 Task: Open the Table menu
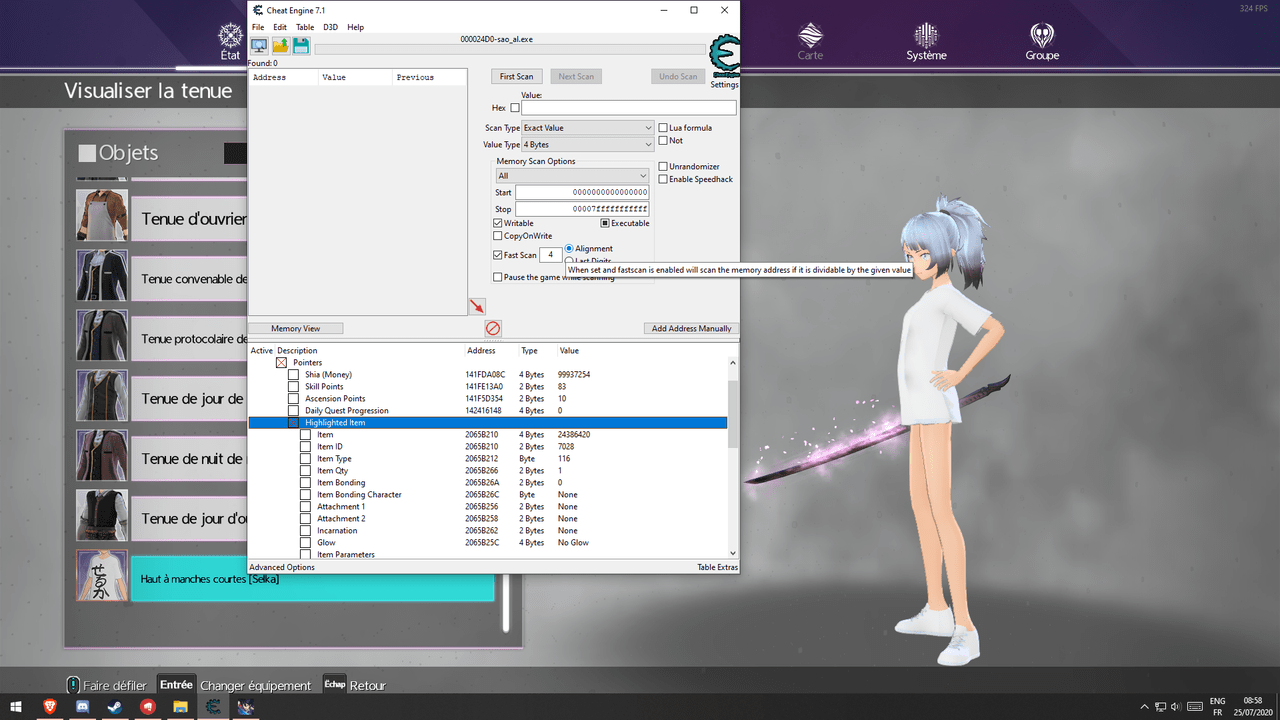305,27
